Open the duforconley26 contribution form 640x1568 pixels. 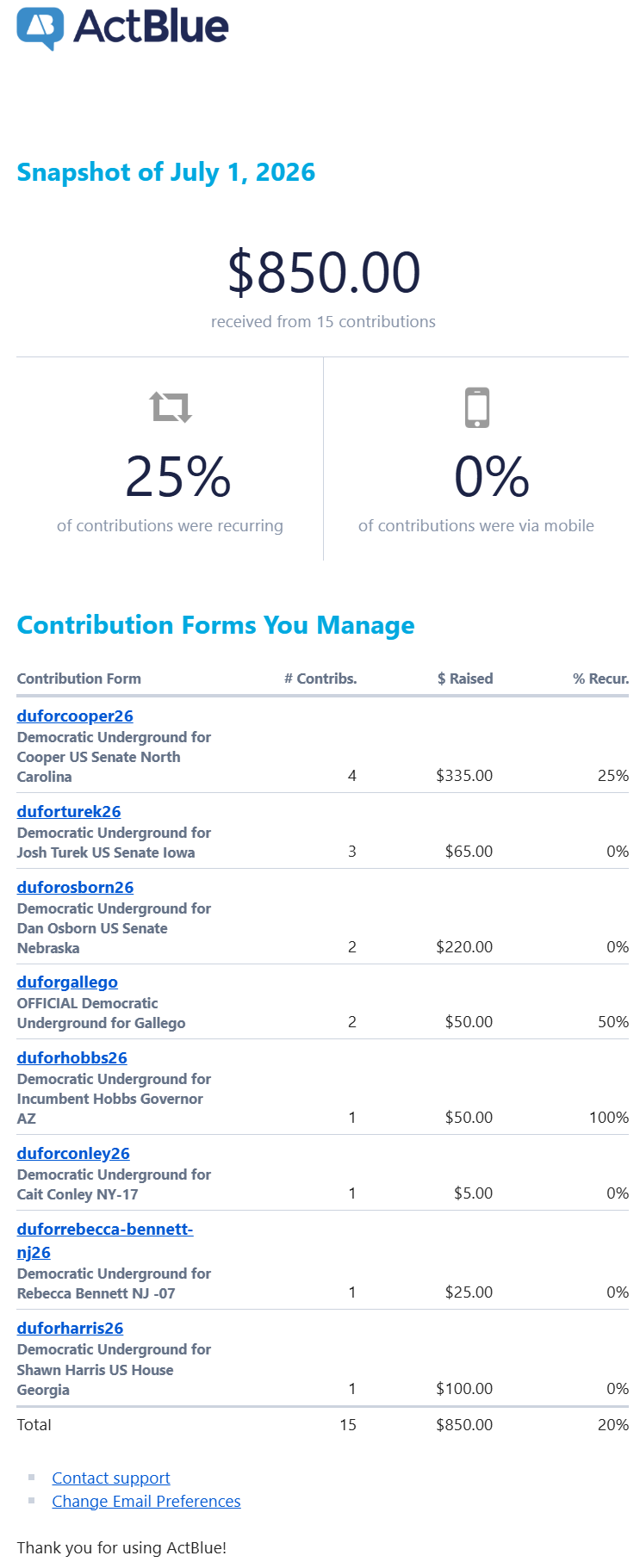click(x=73, y=1153)
